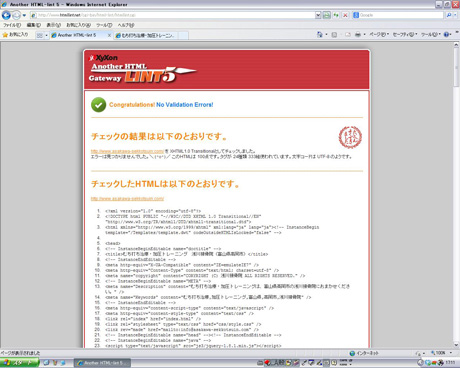460x368 pixels.
Task: Go back with the browser Back arrow
Action: pos(6,15)
